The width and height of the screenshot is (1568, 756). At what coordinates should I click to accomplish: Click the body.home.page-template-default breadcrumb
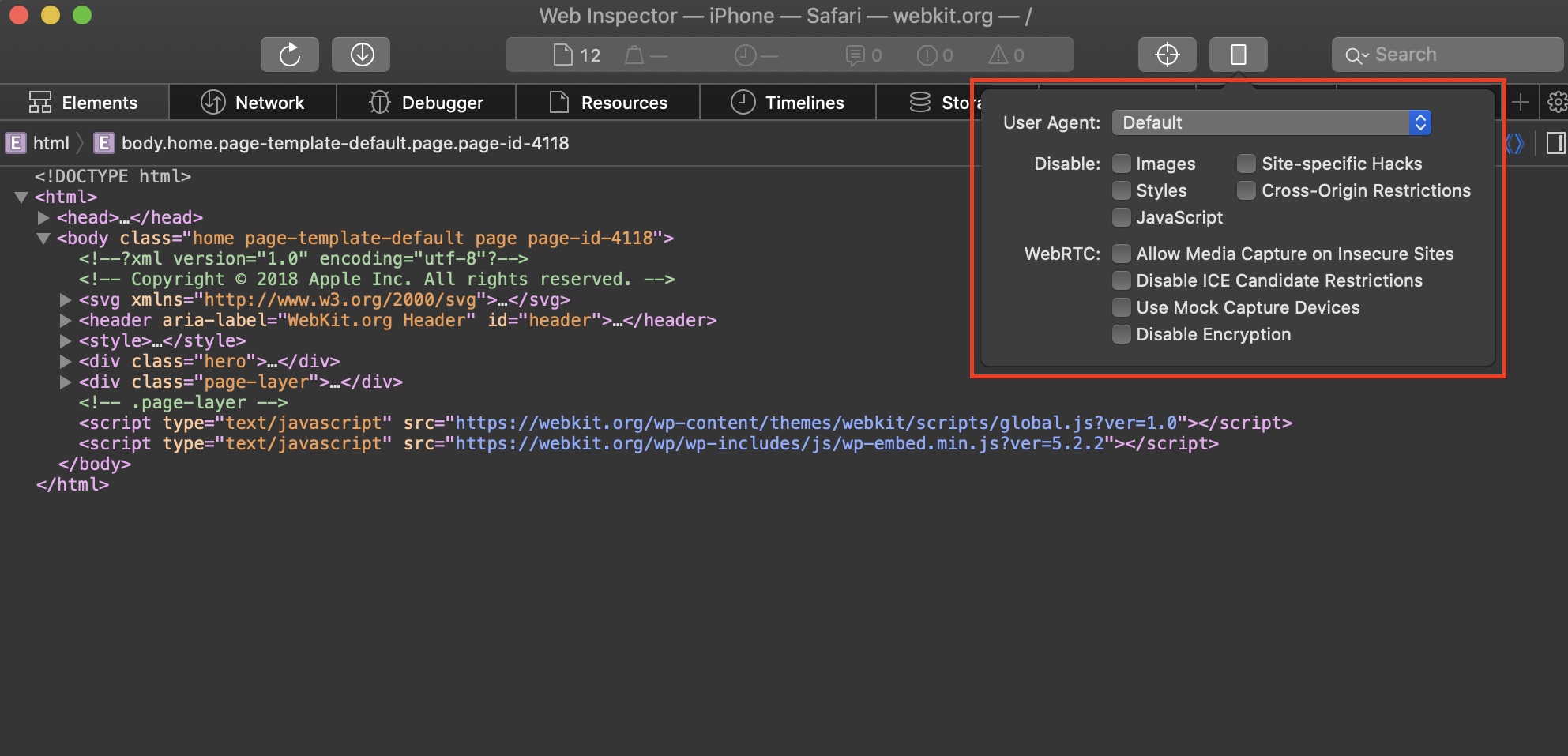click(x=344, y=143)
